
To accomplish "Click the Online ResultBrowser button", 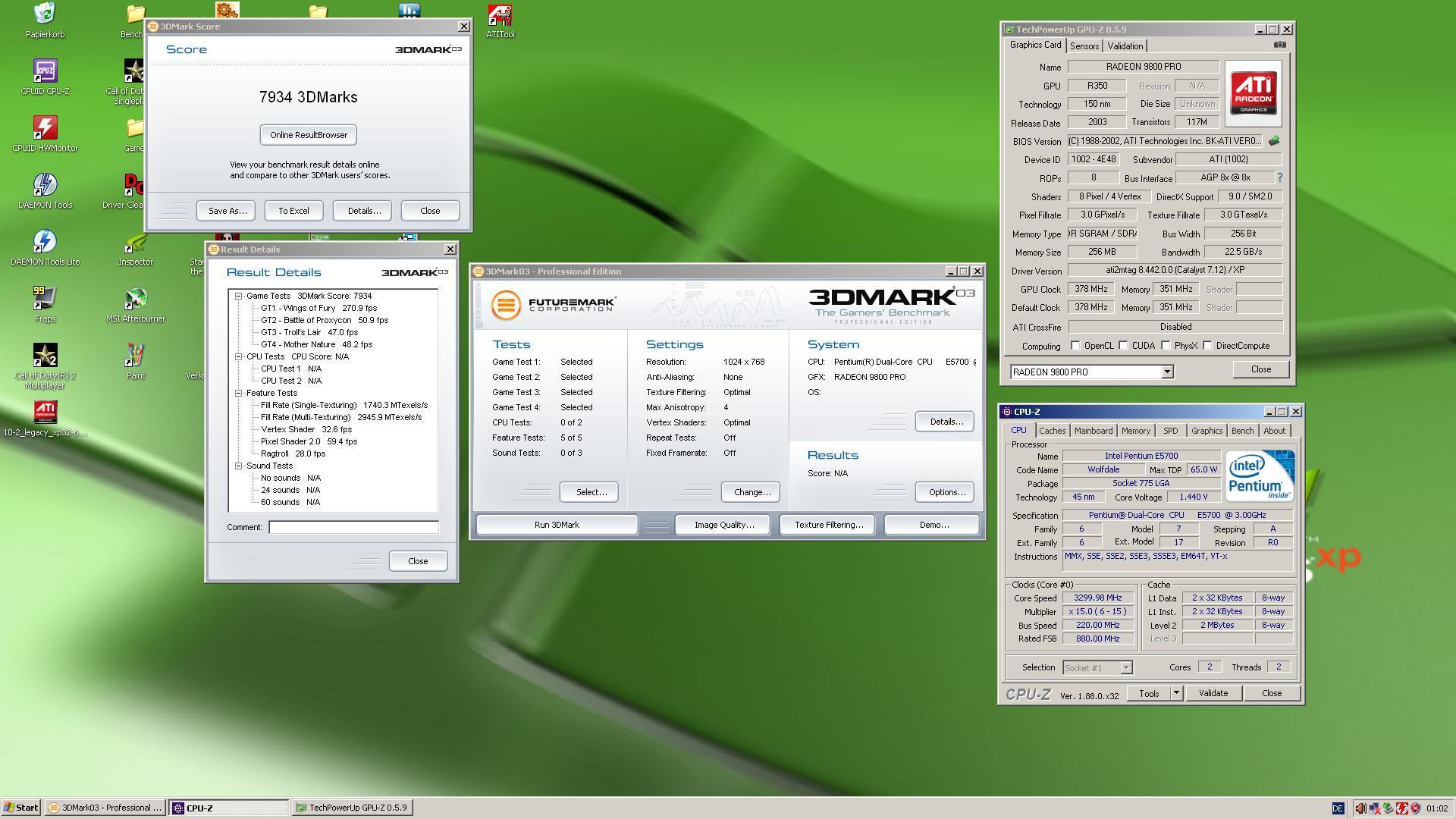I will pyautogui.click(x=308, y=135).
